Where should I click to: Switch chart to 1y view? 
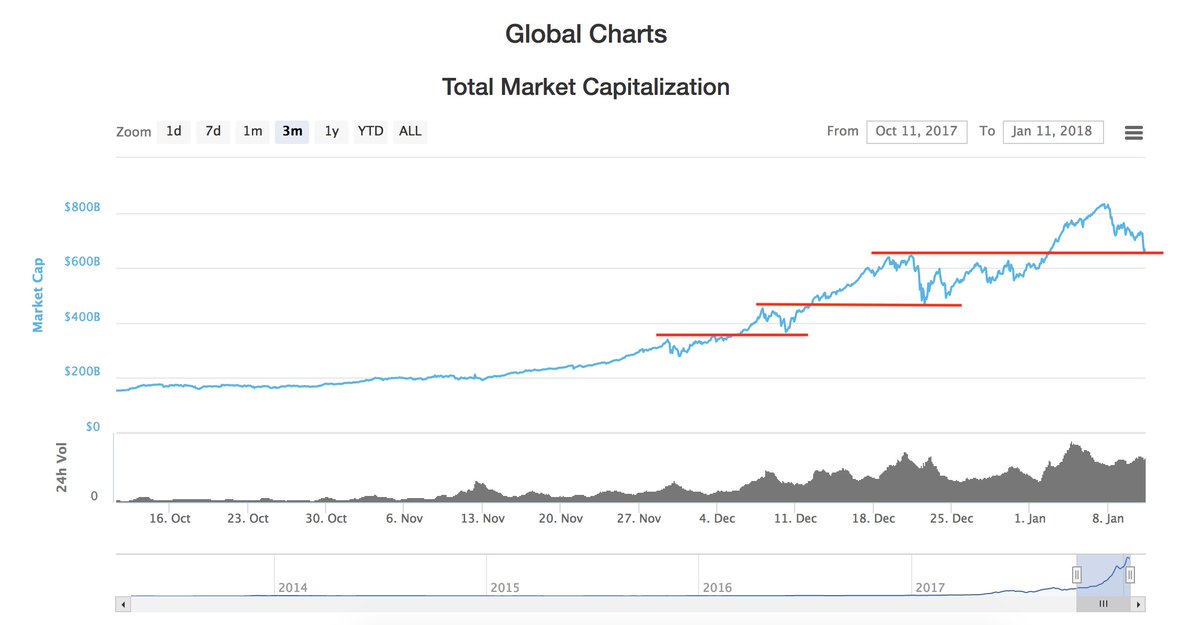pyautogui.click(x=331, y=131)
